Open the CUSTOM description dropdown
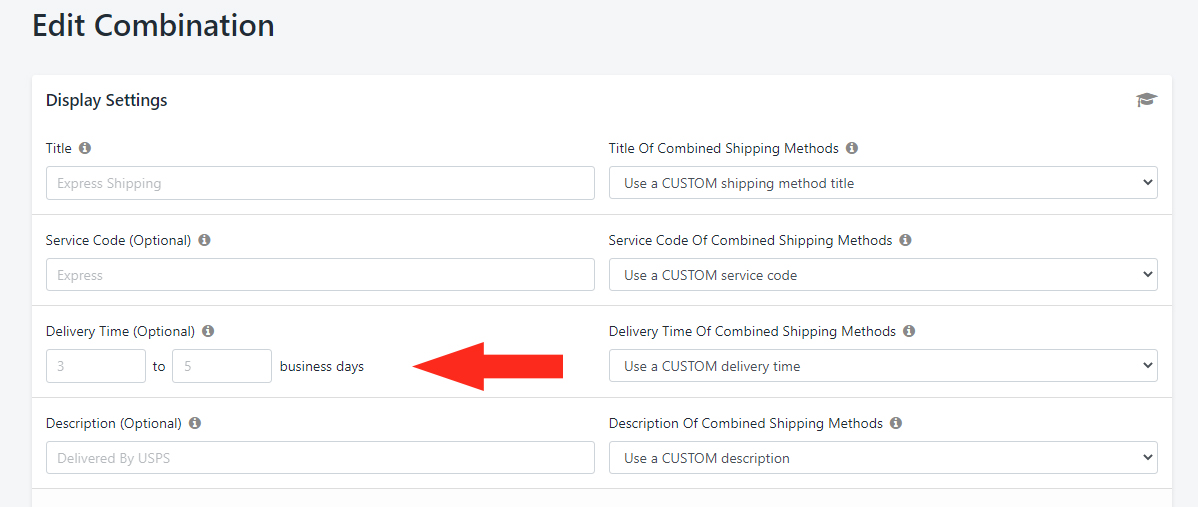The height and width of the screenshot is (507, 1198). (883, 458)
